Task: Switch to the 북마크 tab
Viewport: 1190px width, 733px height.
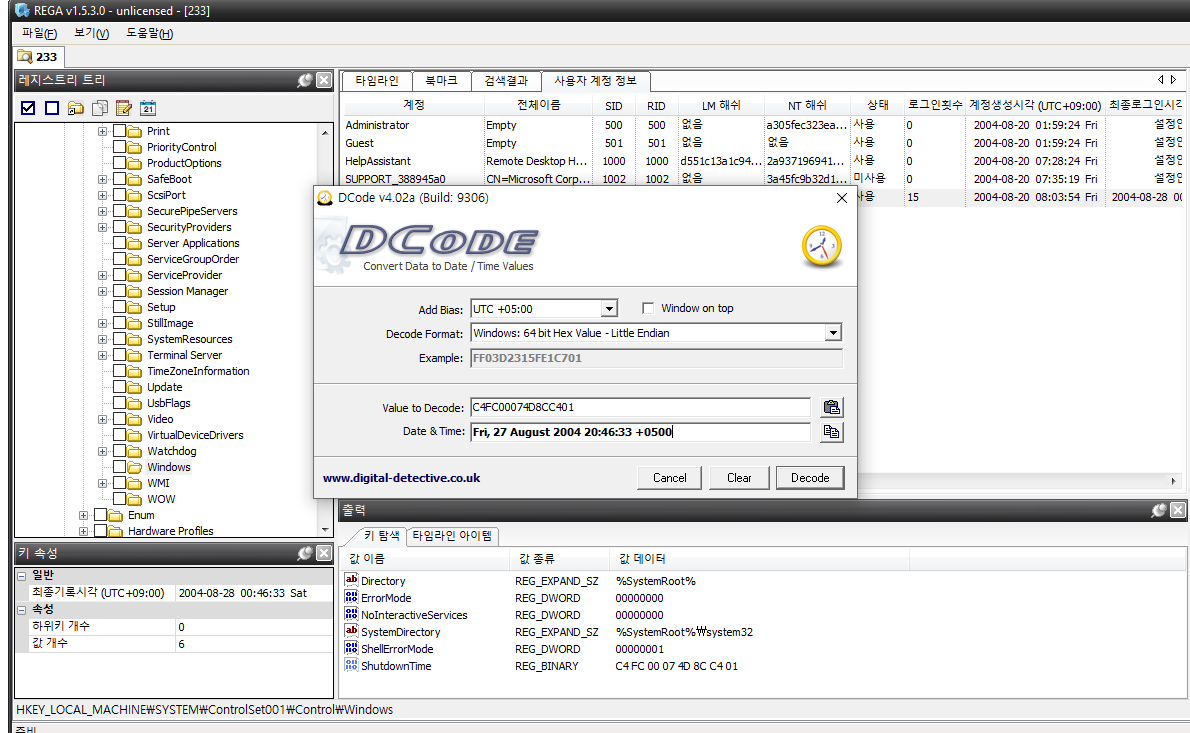Action: tap(441, 80)
